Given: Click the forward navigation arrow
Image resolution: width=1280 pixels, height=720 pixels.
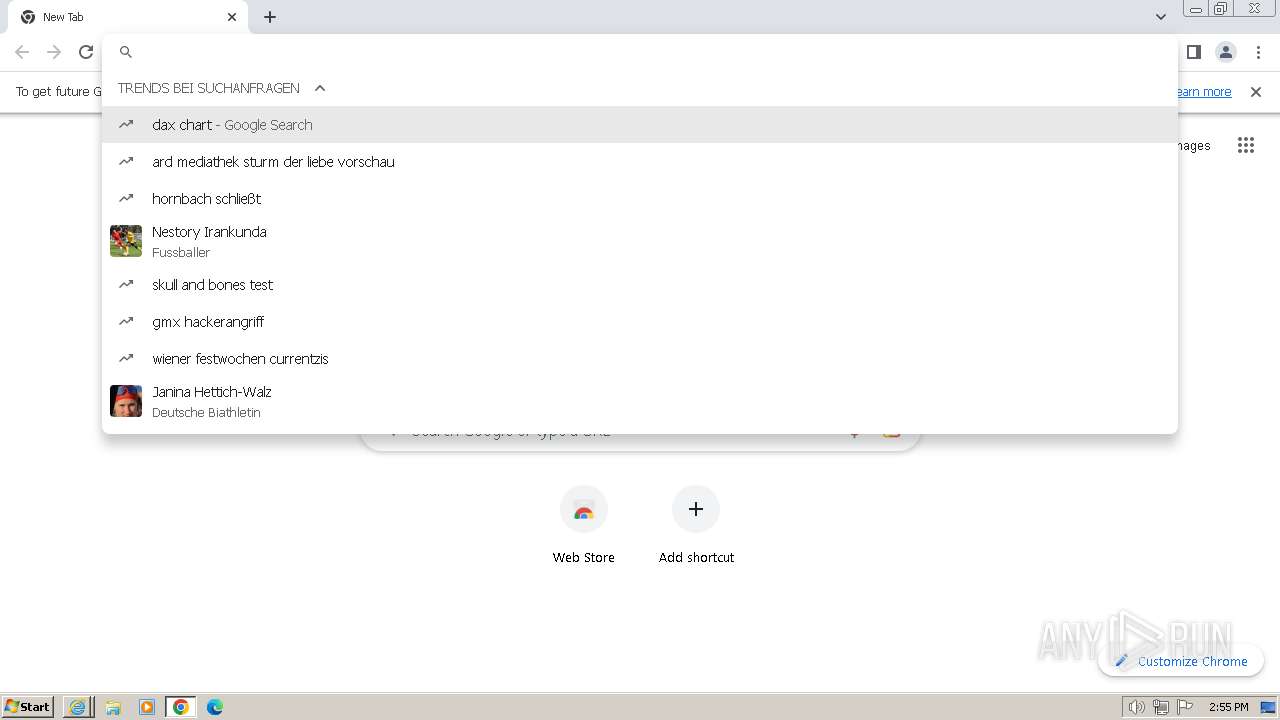Looking at the screenshot, I should pos(54,52).
